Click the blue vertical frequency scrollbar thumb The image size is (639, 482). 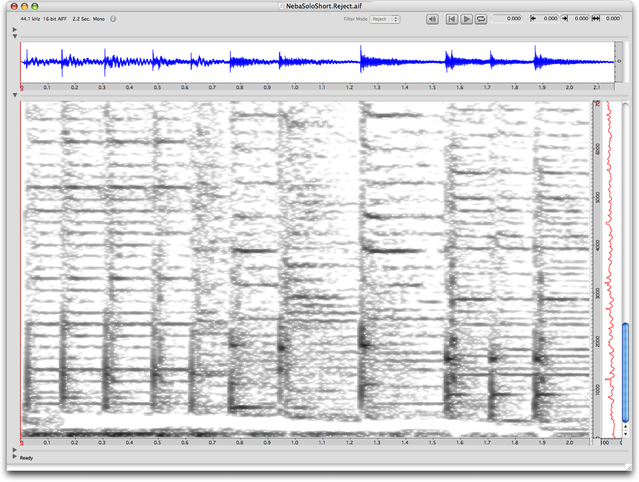point(626,361)
